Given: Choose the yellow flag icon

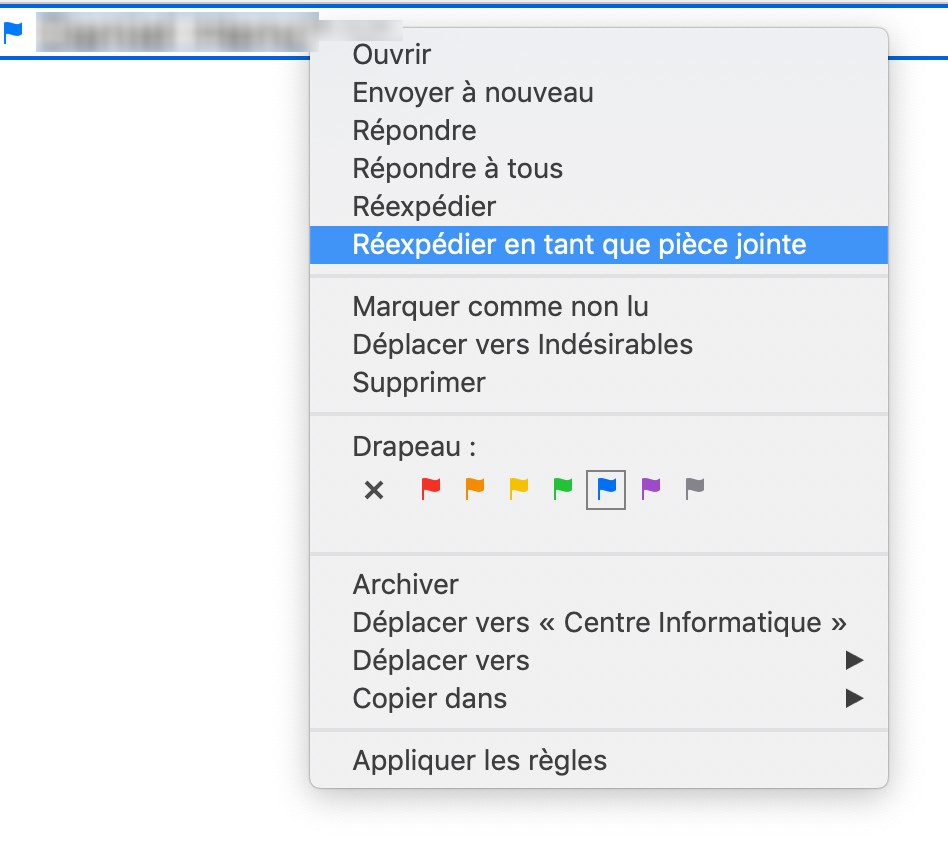Looking at the screenshot, I should click(x=519, y=489).
